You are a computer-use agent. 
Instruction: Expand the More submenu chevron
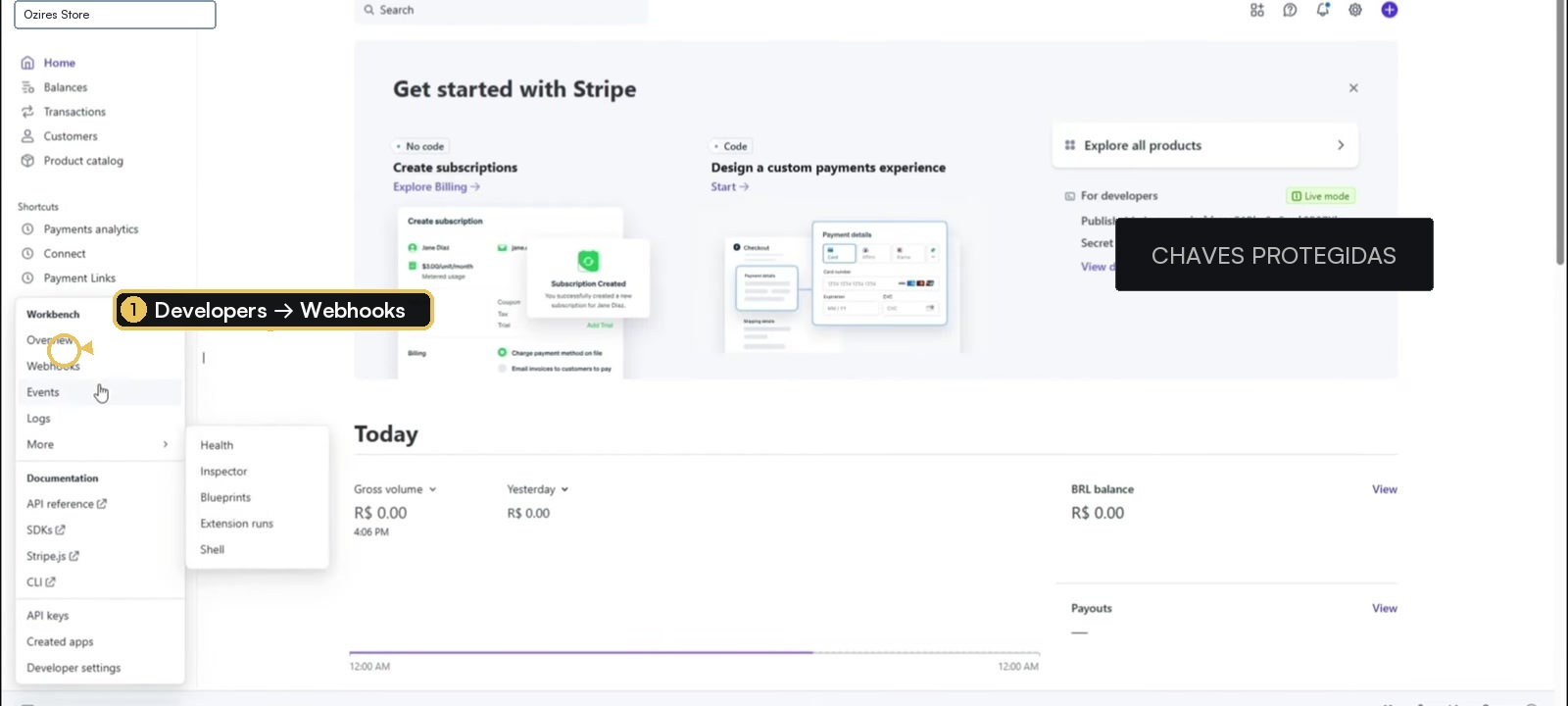pyautogui.click(x=166, y=445)
